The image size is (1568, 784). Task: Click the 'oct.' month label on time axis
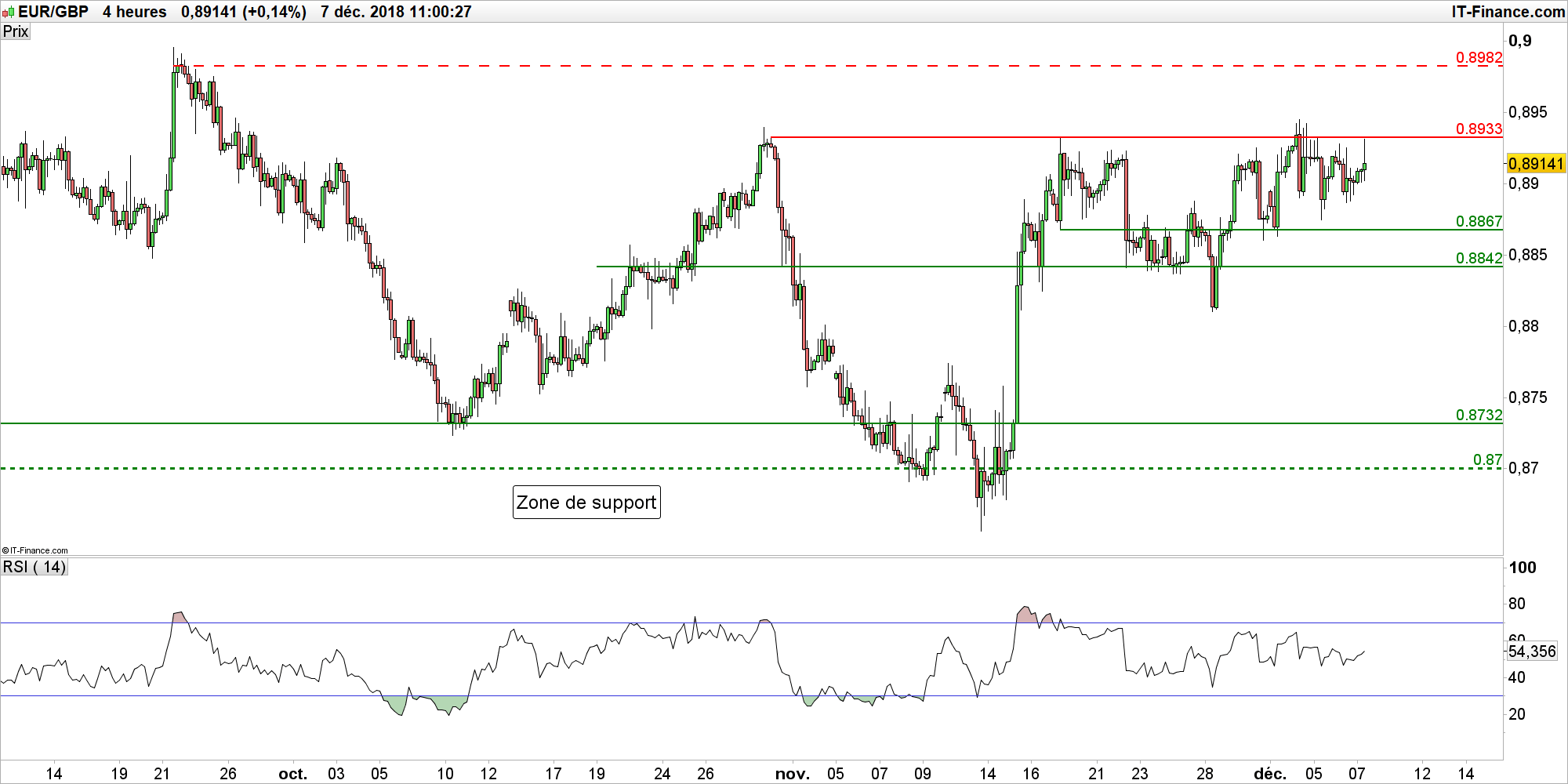pyautogui.click(x=293, y=774)
